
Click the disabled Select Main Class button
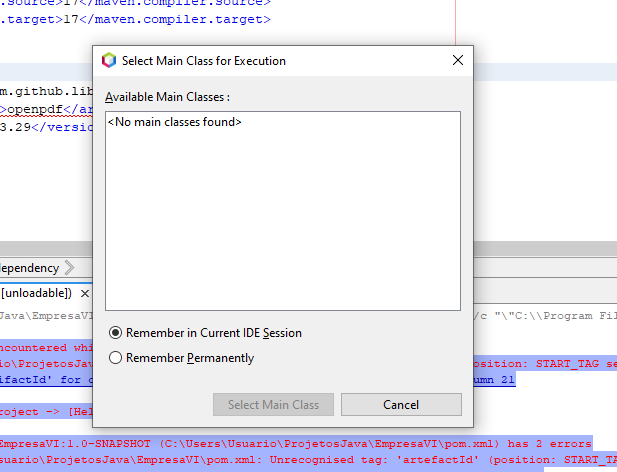273,405
